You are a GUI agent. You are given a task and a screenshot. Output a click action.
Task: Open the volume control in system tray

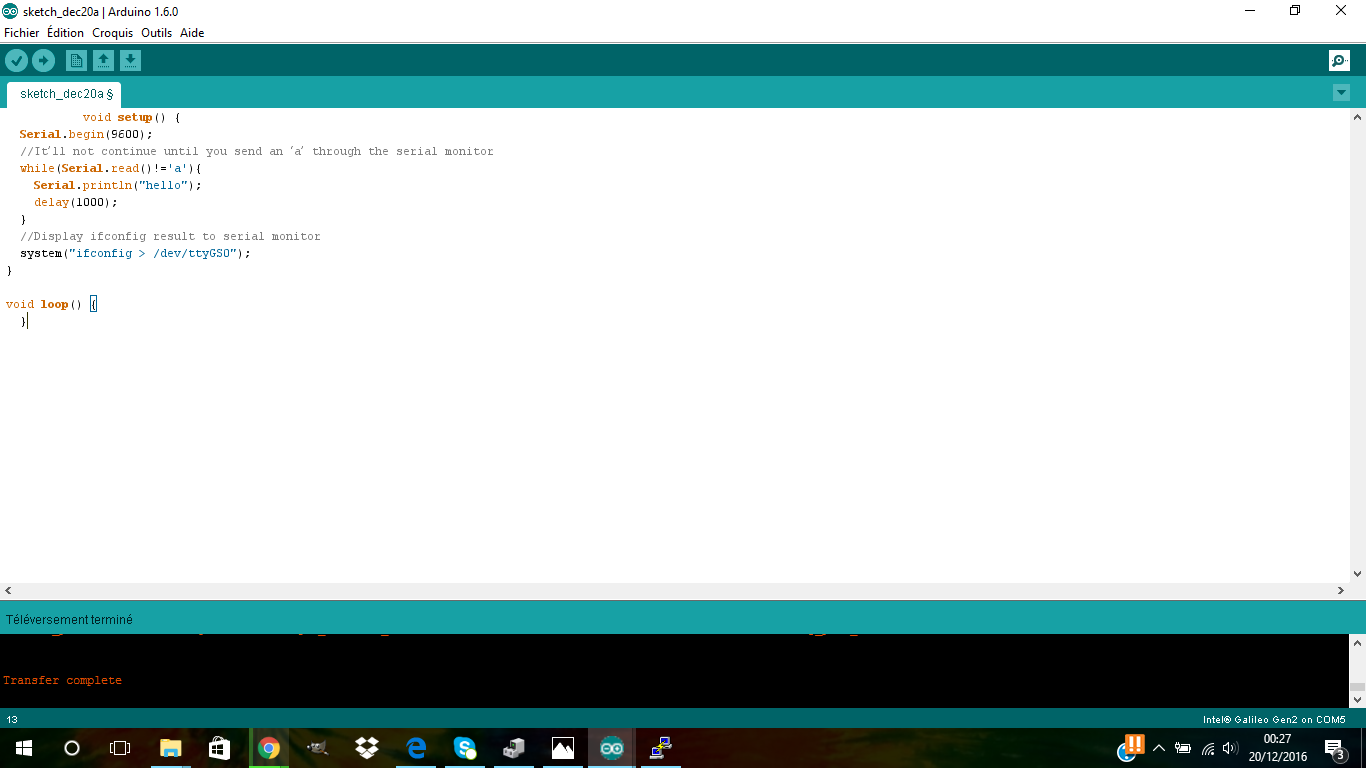(x=1230, y=748)
